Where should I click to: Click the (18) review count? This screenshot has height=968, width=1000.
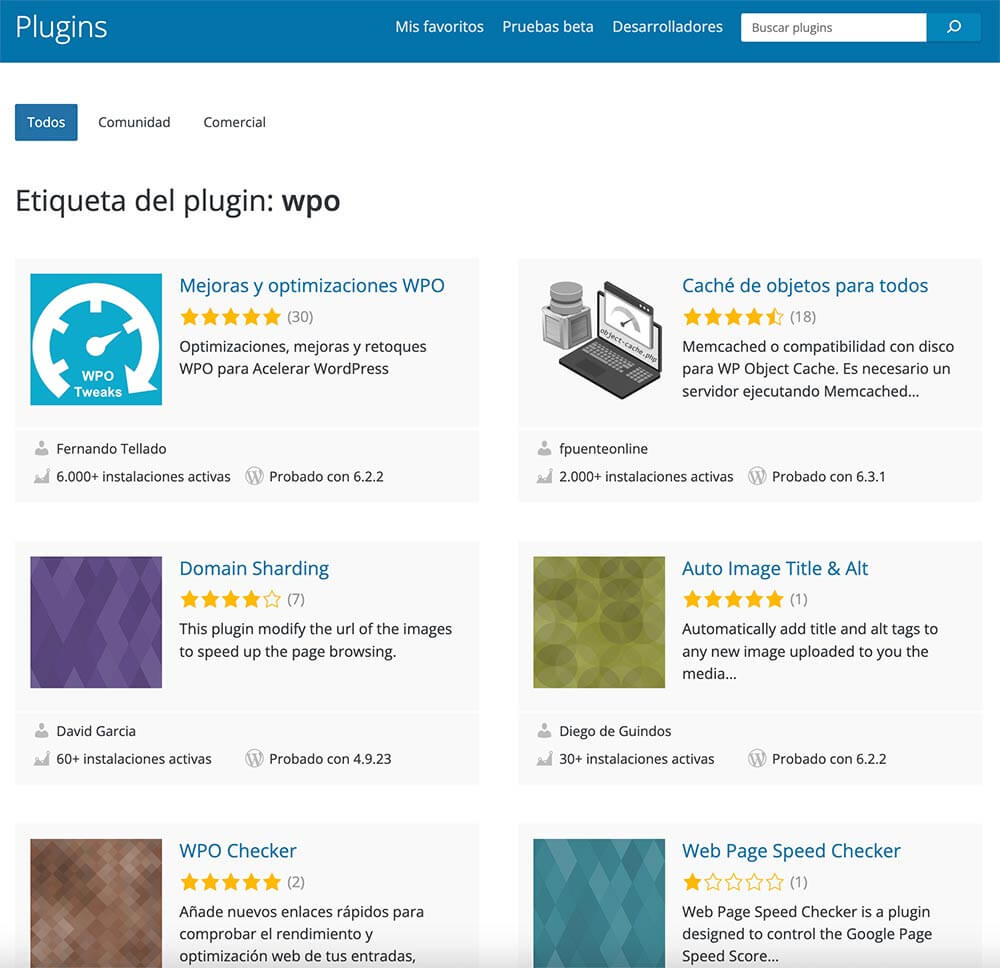coord(803,317)
